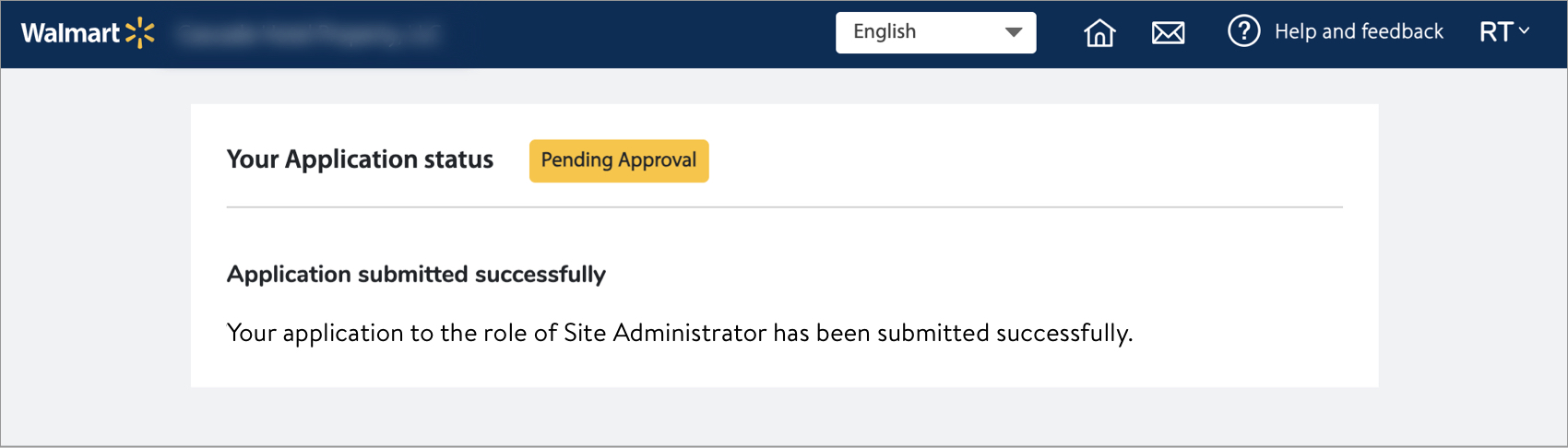Open the RT user account menu
Viewport: 1568px width, 448px height.
1496,32
